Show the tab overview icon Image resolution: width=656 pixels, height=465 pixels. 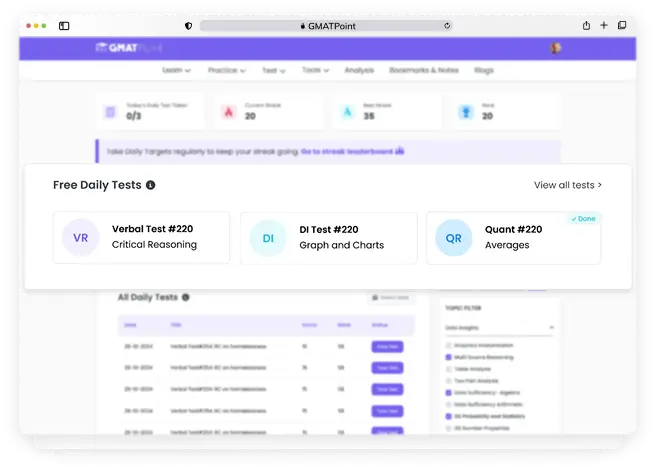[622, 26]
